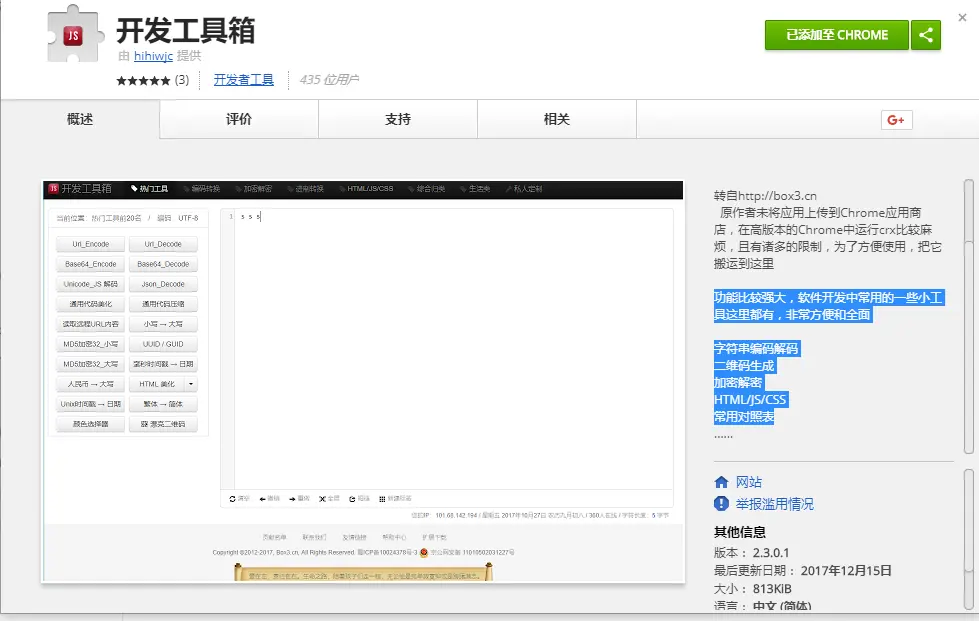Open the 开发者工具 category link
979x621 pixels.
244,80
